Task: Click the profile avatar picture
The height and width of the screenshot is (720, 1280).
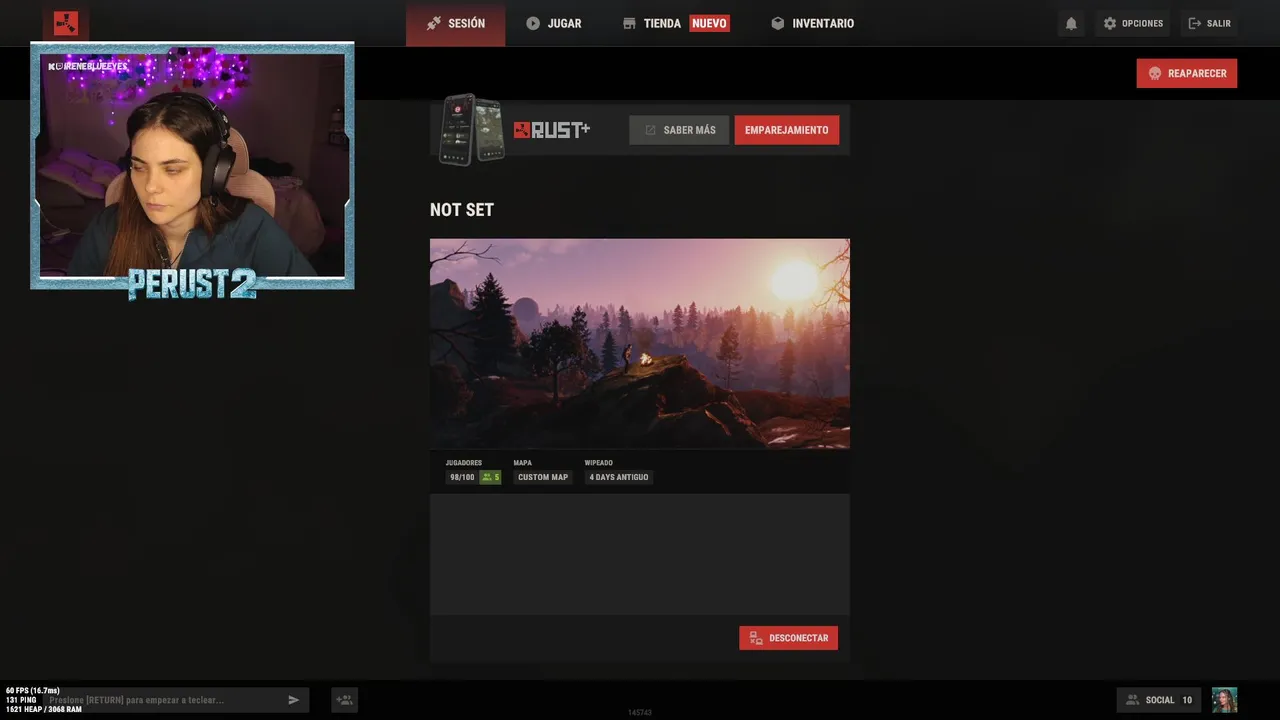Action: click(x=1224, y=700)
